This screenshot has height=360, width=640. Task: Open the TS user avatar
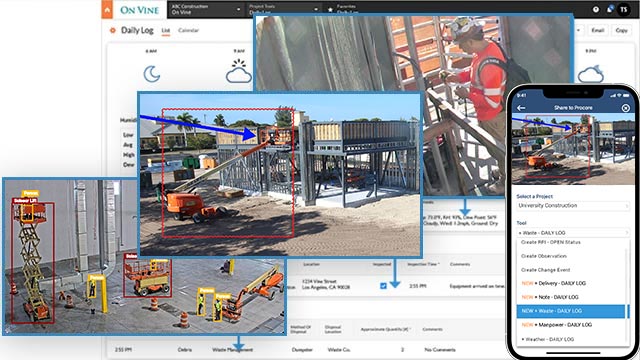(x=624, y=9)
